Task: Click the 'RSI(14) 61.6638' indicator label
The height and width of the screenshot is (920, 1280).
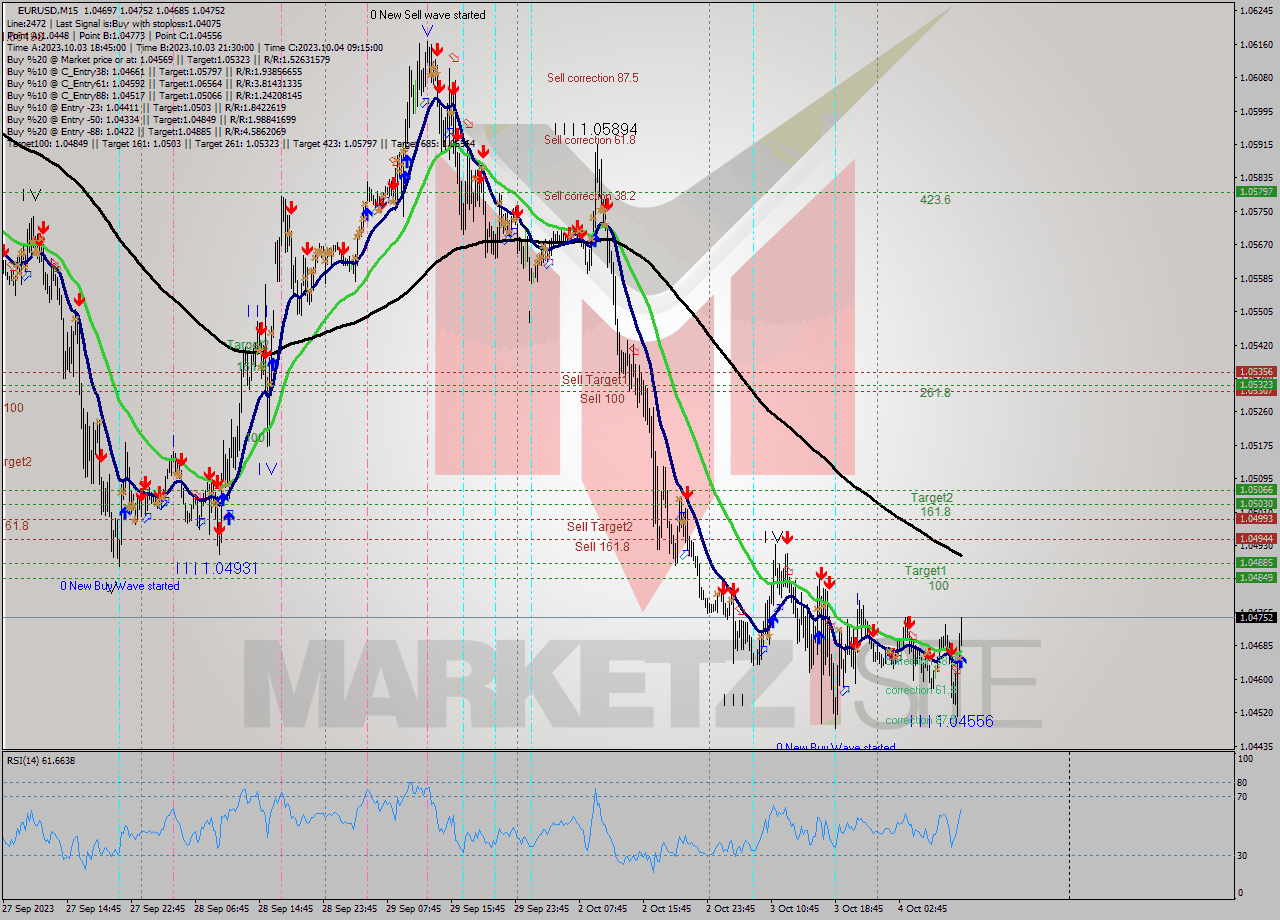Action: 41,760
